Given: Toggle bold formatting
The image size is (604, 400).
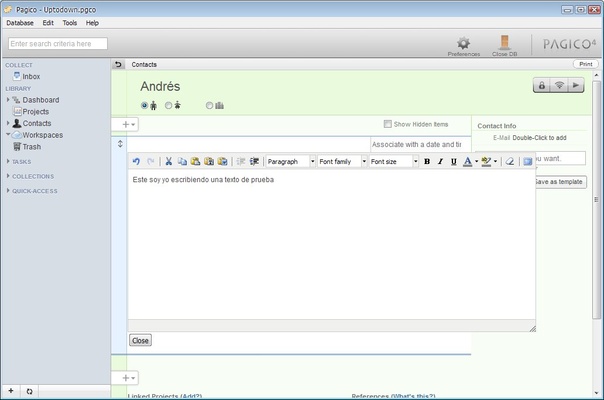Looking at the screenshot, I should (427, 161).
